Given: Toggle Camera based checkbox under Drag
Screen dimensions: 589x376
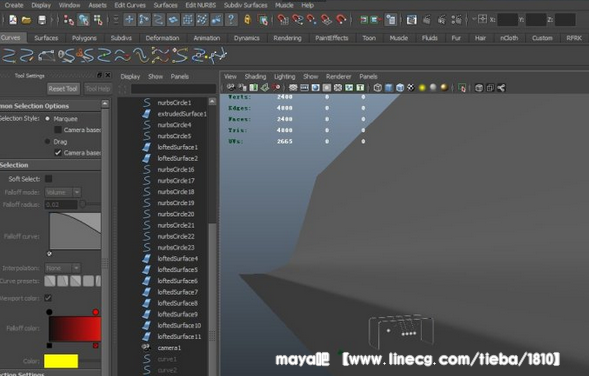Looking at the screenshot, I should tap(58, 153).
